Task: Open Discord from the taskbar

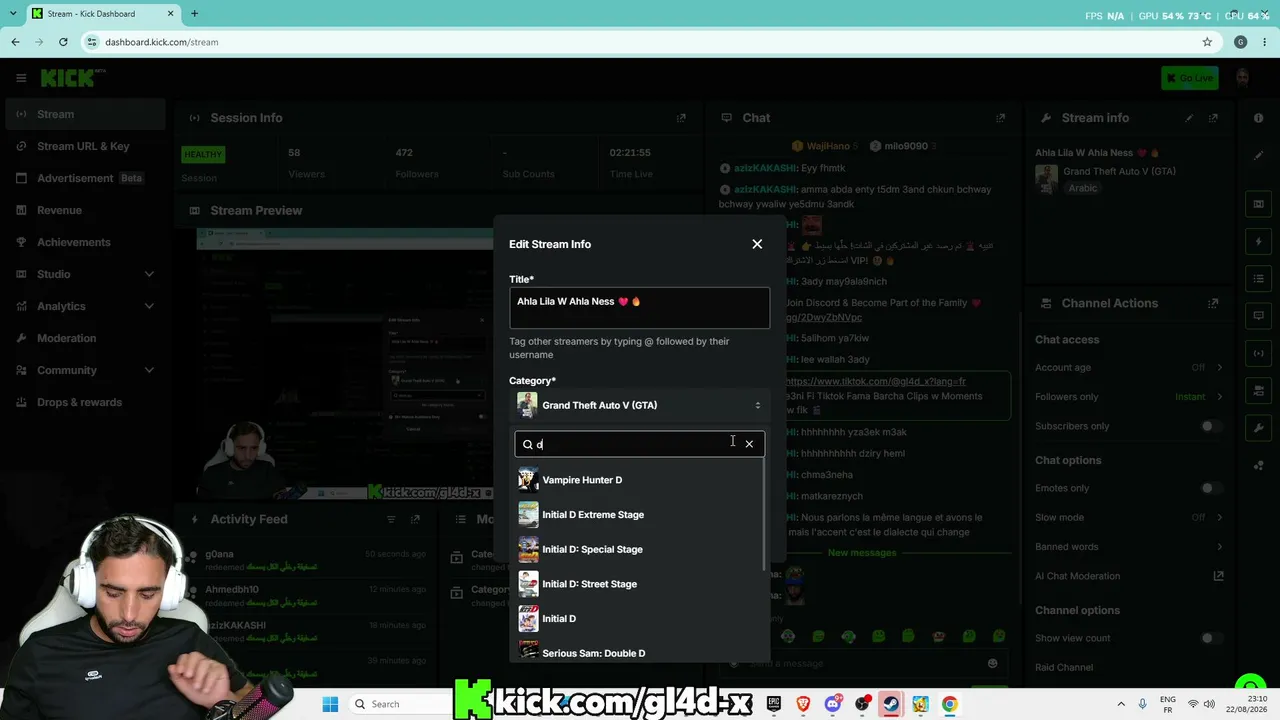Action: coord(832,704)
